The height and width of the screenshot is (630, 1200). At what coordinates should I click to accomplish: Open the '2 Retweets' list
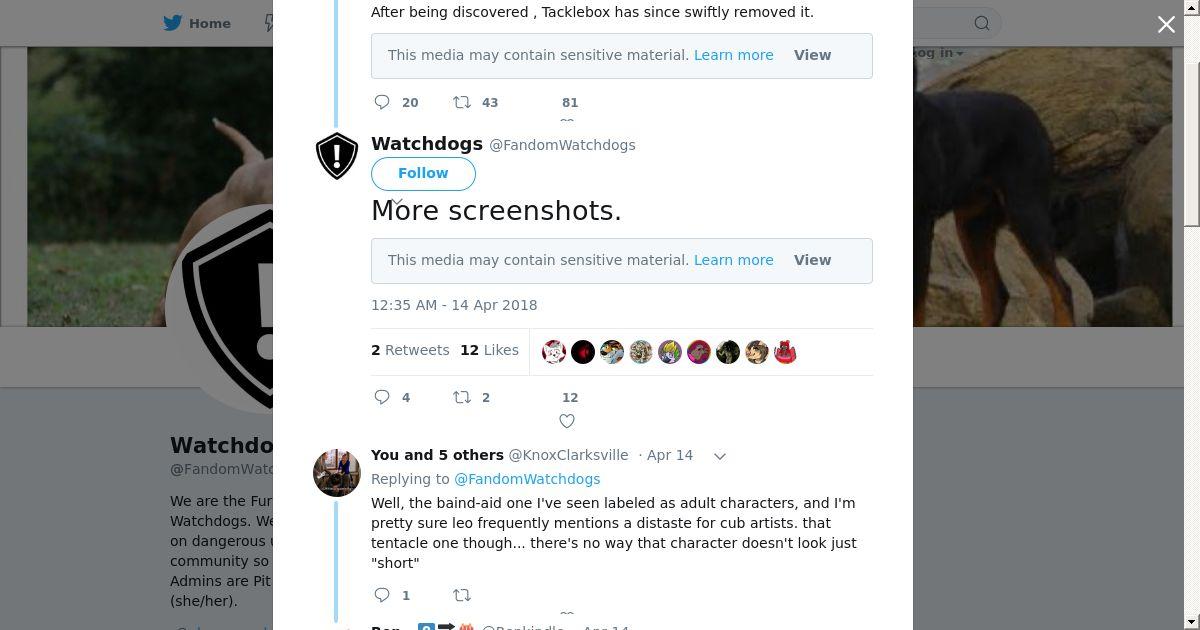coord(410,350)
